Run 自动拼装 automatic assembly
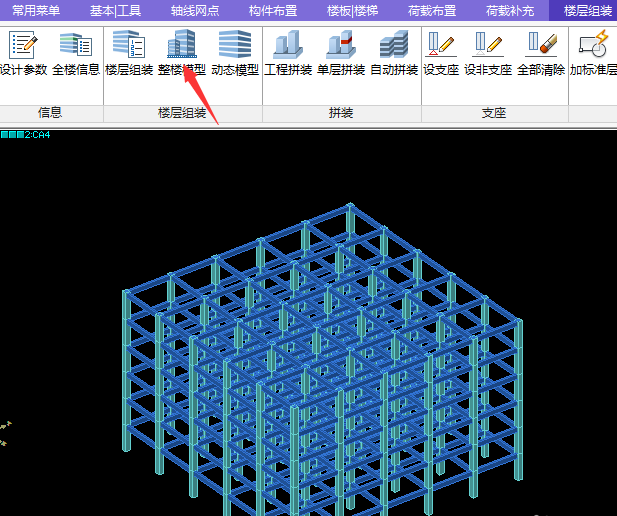This screenshot has height=516, width=617. pyautogui.click(x=394, y=53)
